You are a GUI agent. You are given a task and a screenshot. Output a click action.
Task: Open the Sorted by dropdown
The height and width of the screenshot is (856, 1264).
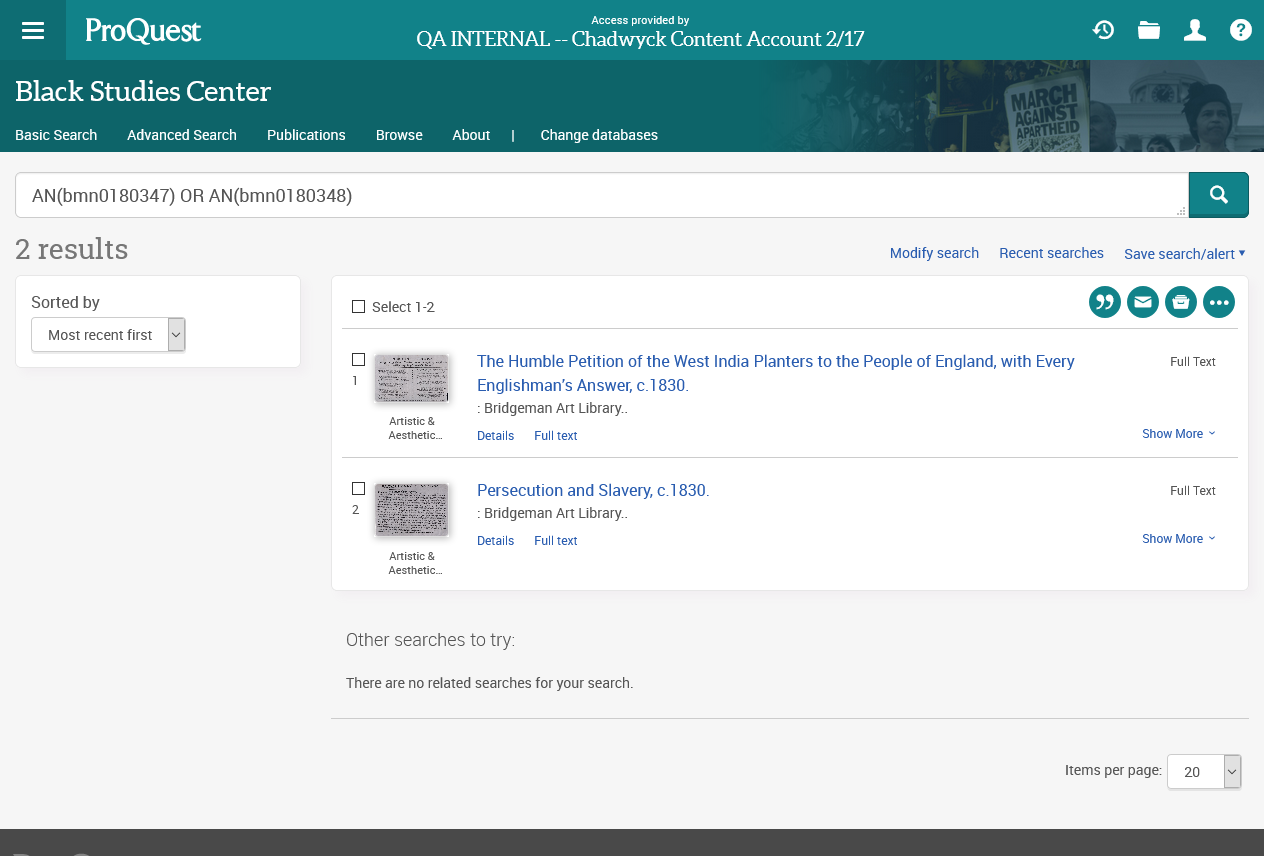coord(108,335)
